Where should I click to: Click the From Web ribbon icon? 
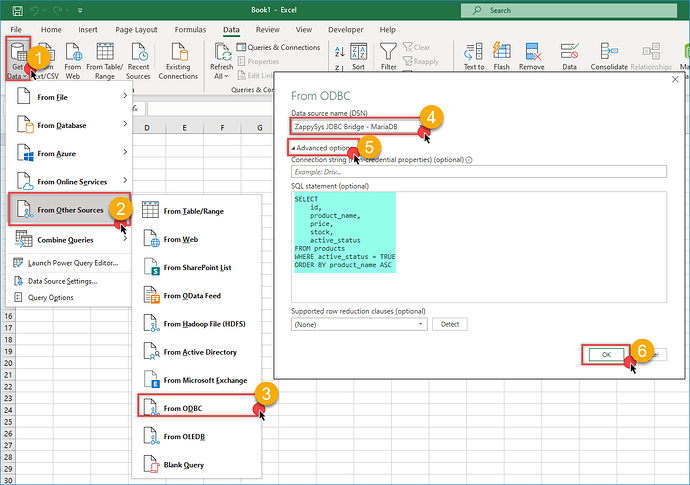(x=73, y=60)
